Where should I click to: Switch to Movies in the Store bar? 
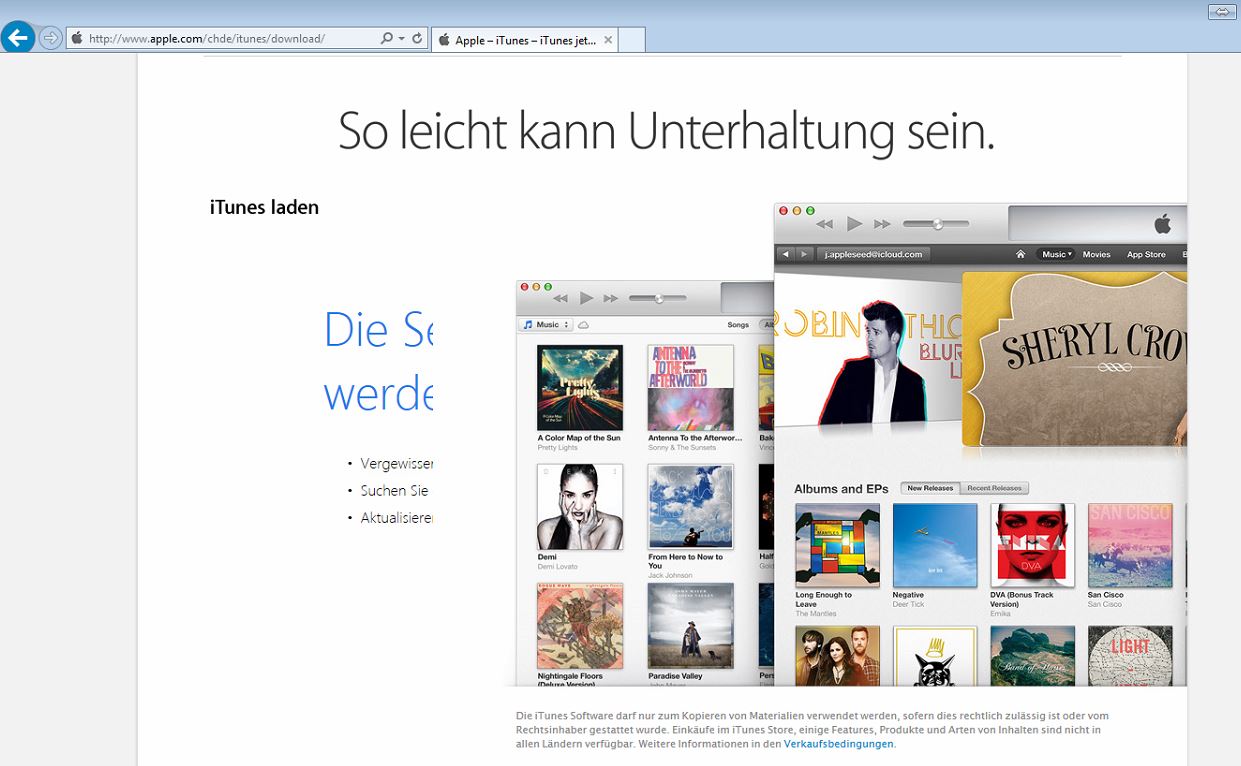click(x=1096, y=254)
